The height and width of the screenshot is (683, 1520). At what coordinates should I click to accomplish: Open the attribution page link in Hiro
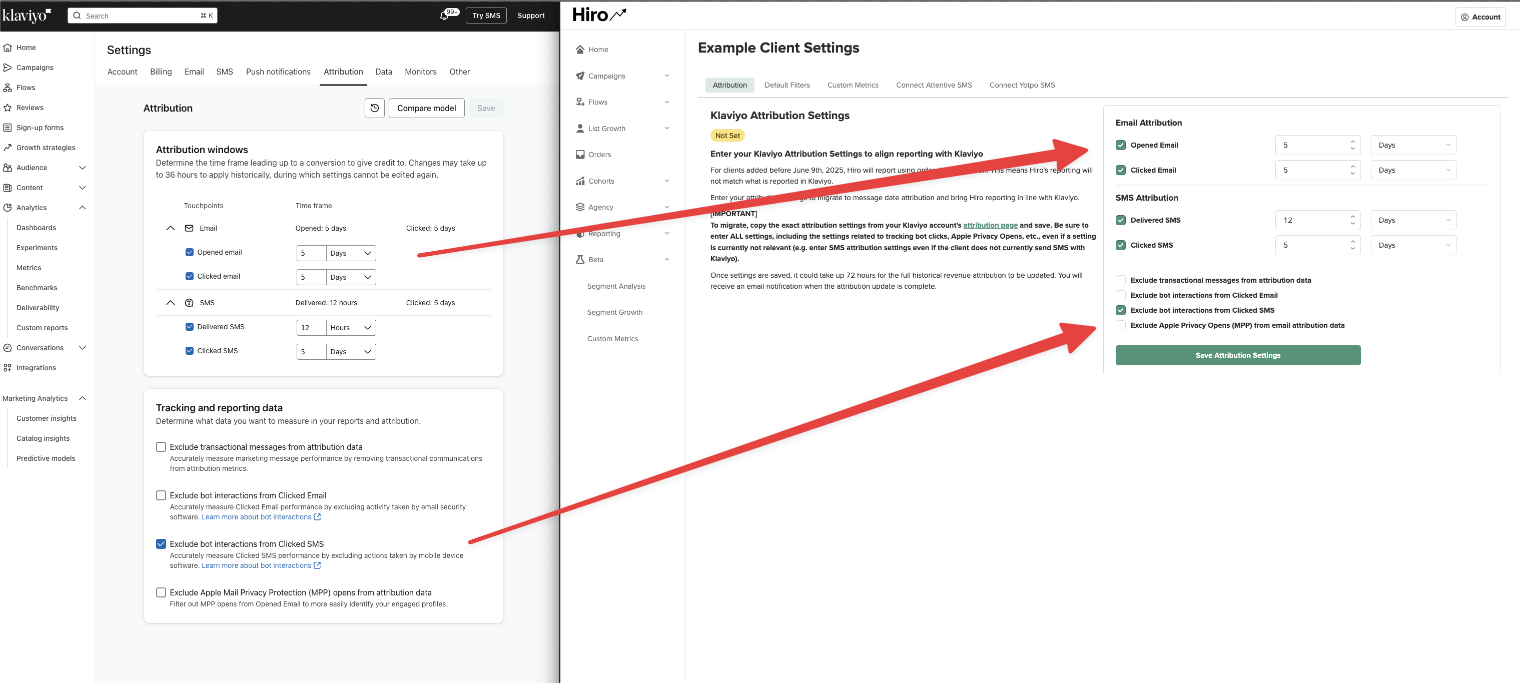coord(990,225)
